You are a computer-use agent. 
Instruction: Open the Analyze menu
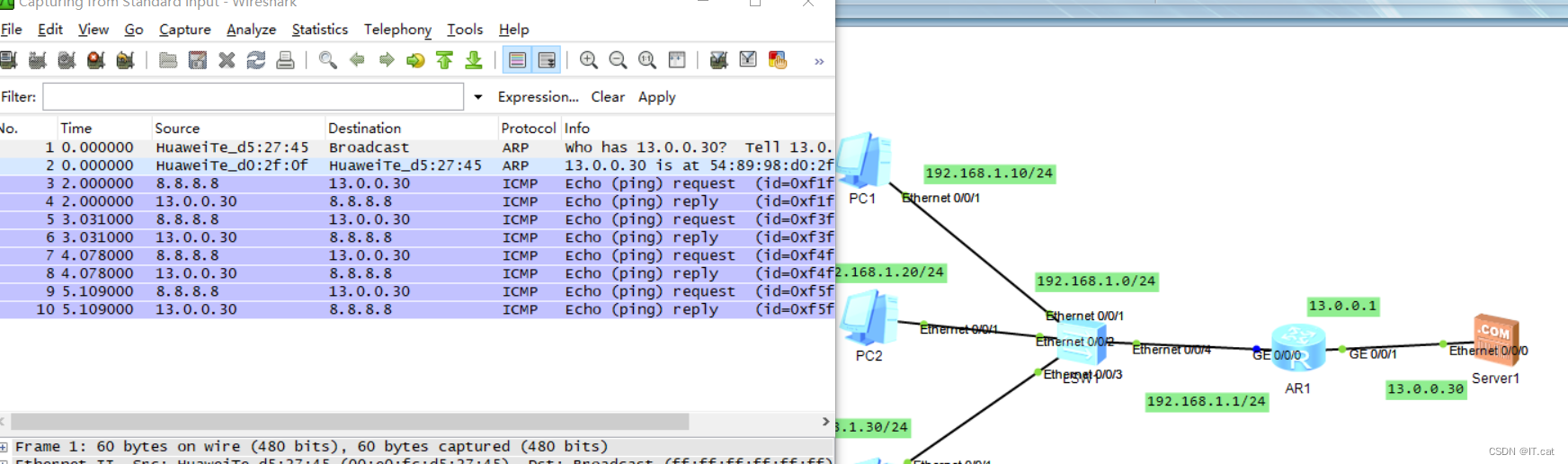[x=252, y=30]
